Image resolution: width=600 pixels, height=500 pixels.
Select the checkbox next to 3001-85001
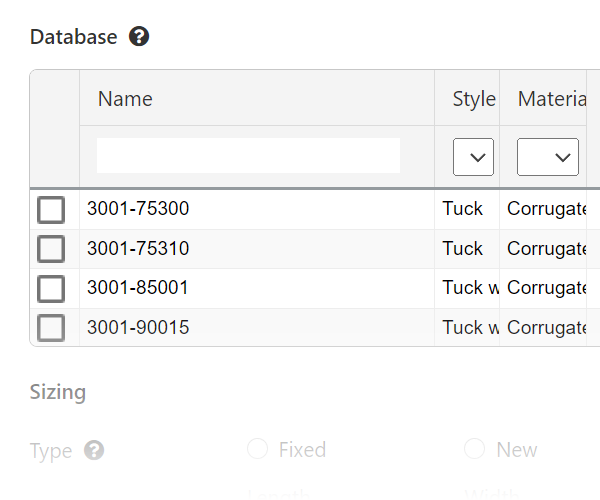click(x=51, y=288)
